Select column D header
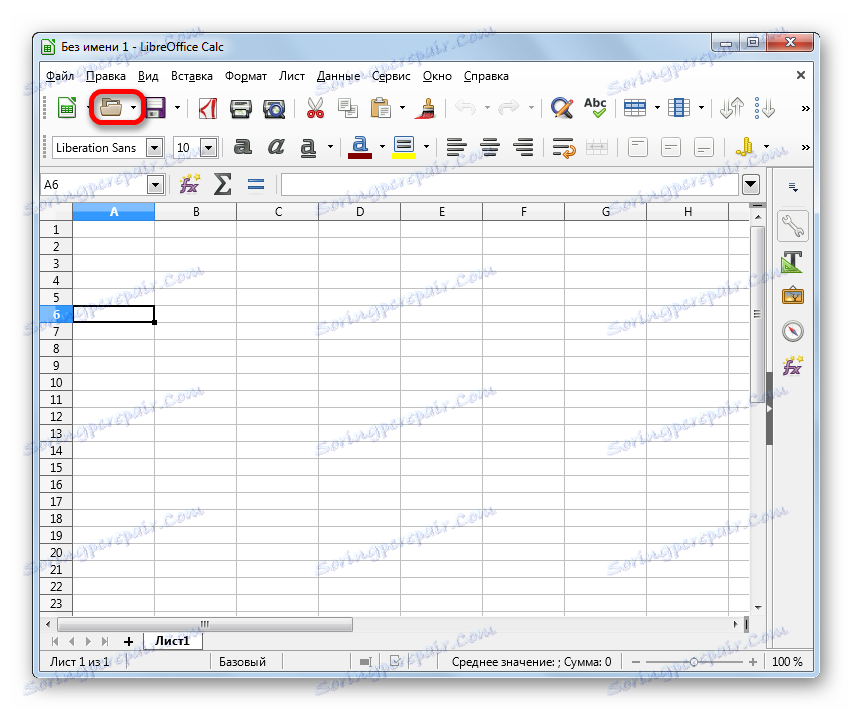853x711 pixels. [360, 212]
